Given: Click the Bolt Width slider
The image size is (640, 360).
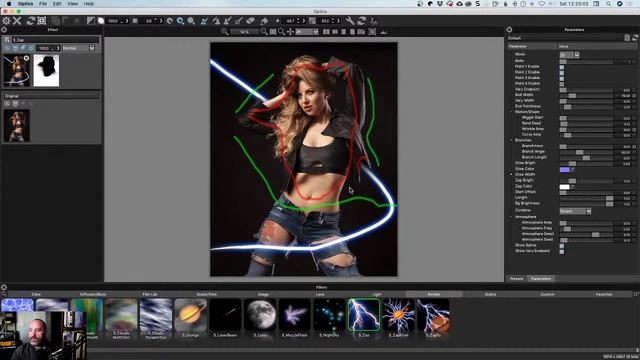Looking at the screenshot, I should (x=586, y=95).
